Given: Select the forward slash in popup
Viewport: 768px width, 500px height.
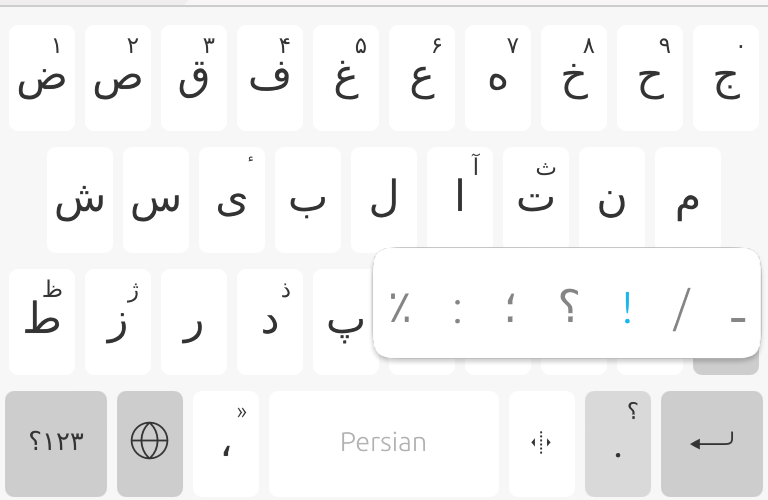Looking at the screenshot, I should (x=681, y=309).
